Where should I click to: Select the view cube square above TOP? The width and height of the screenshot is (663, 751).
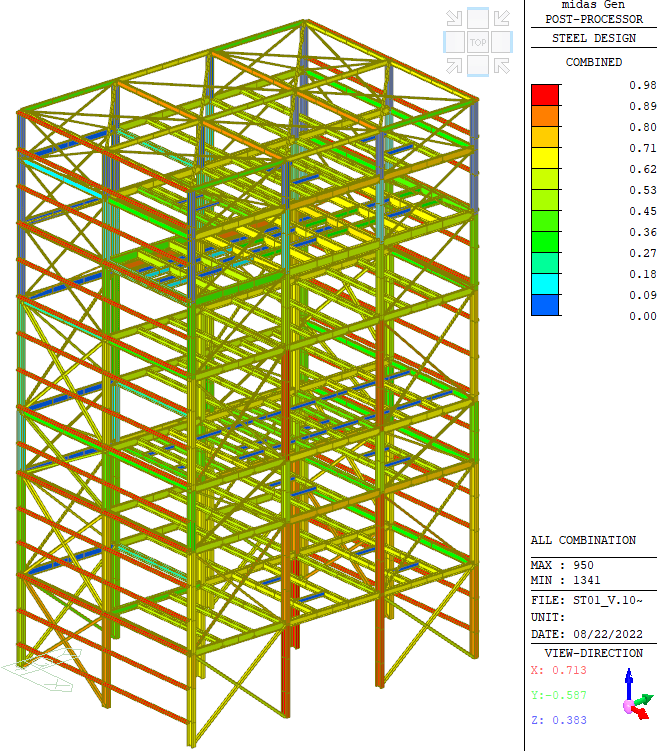click(478, 18)
